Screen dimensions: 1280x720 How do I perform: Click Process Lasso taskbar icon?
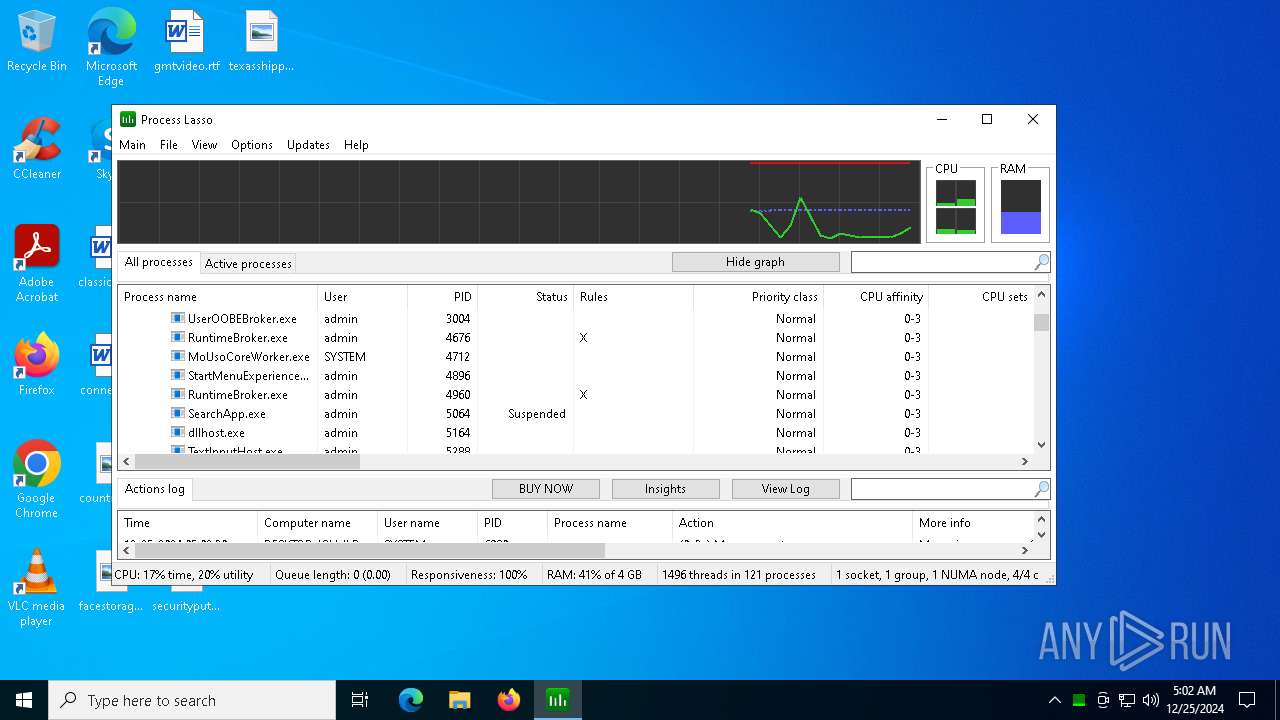tap(558, 700)
